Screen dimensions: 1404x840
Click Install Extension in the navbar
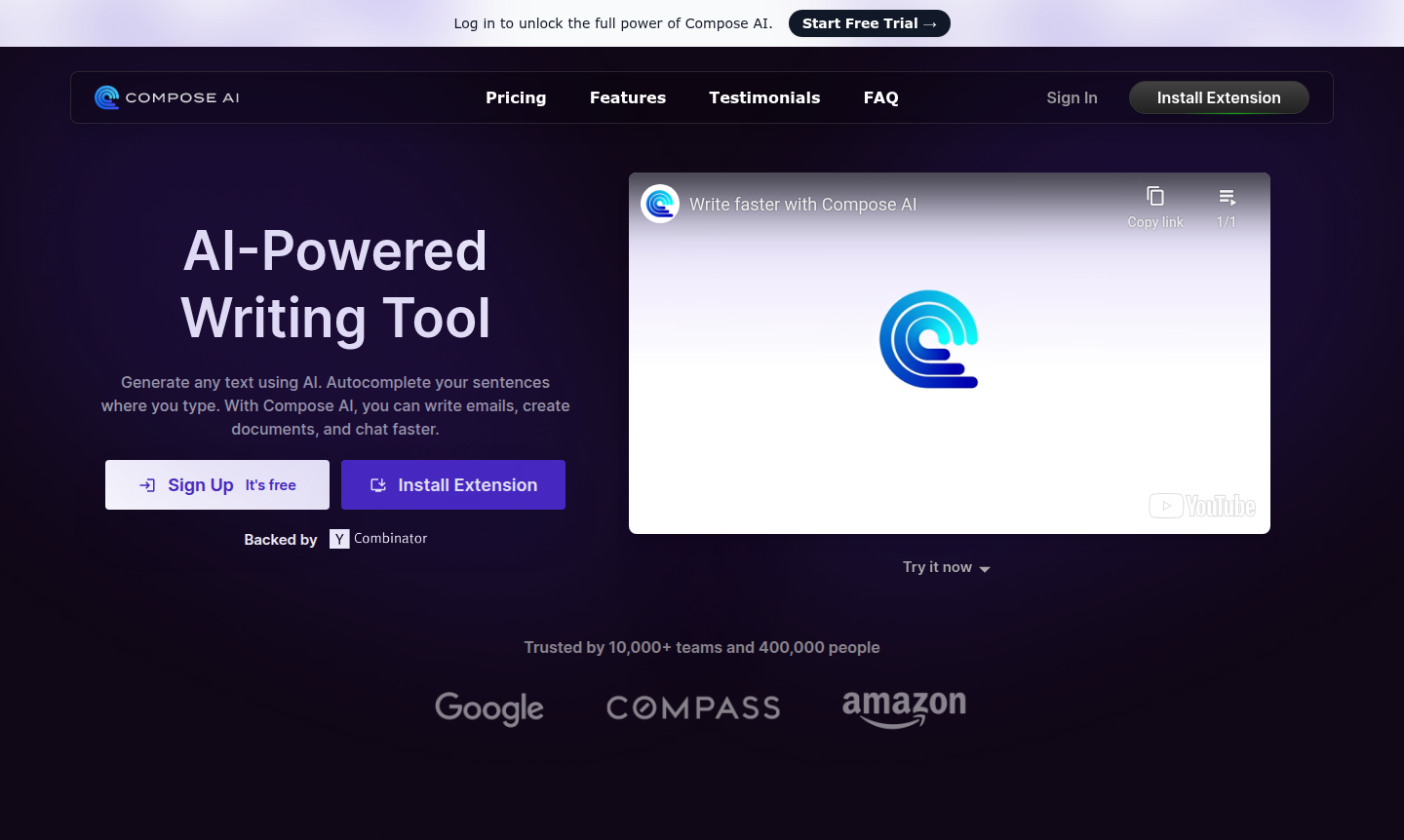[1219, 97]
